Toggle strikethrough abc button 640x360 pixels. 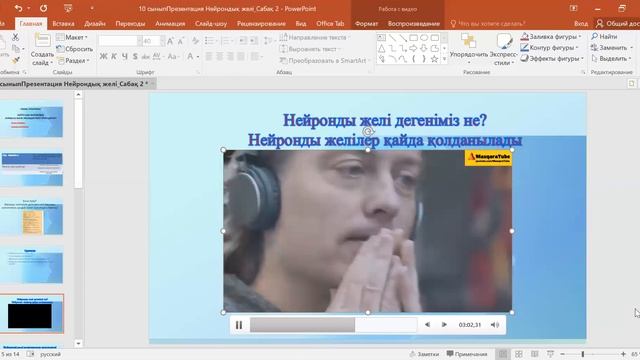point(146,57)
